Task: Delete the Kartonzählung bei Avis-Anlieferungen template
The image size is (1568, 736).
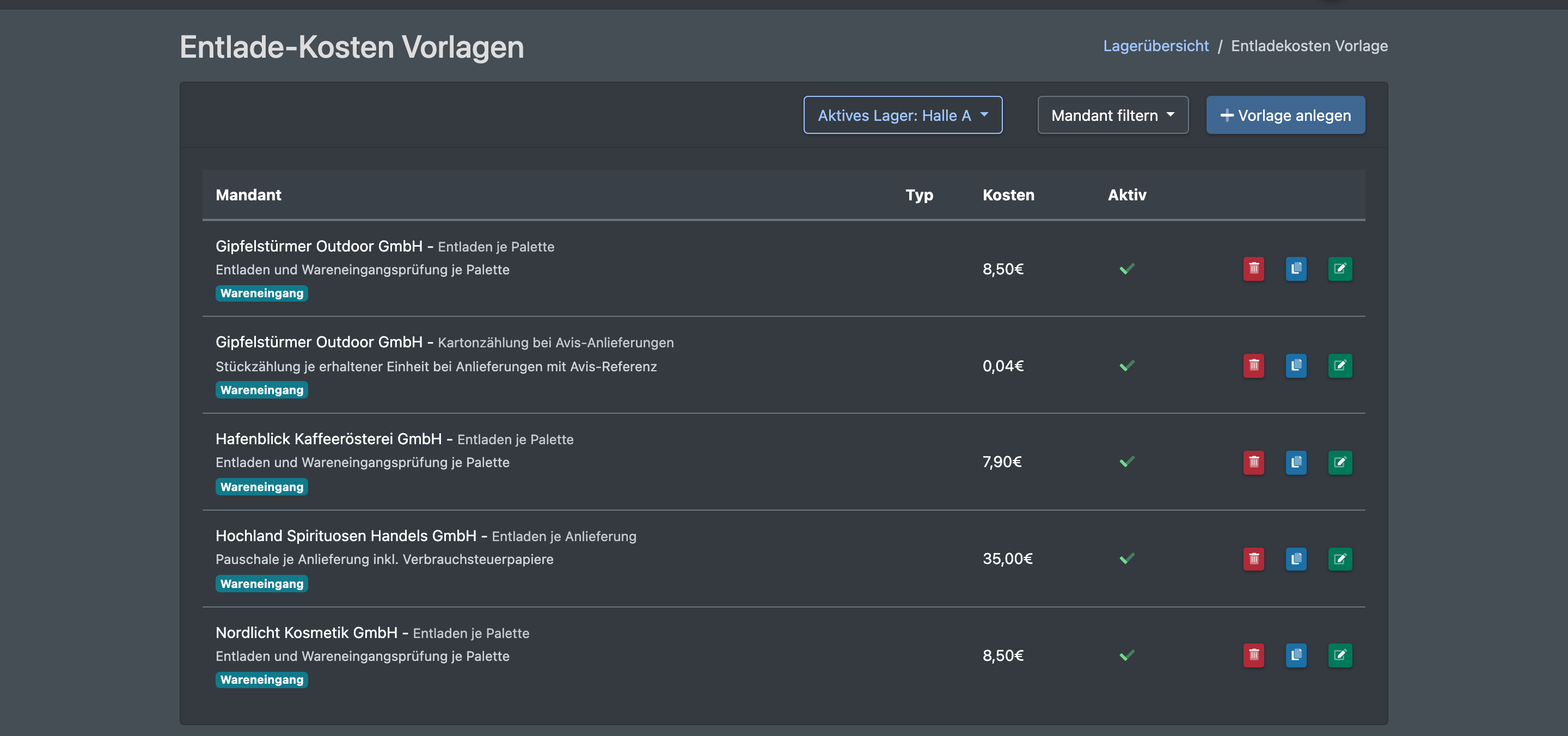Action: pyautogui.click(x=1253, y=365)
